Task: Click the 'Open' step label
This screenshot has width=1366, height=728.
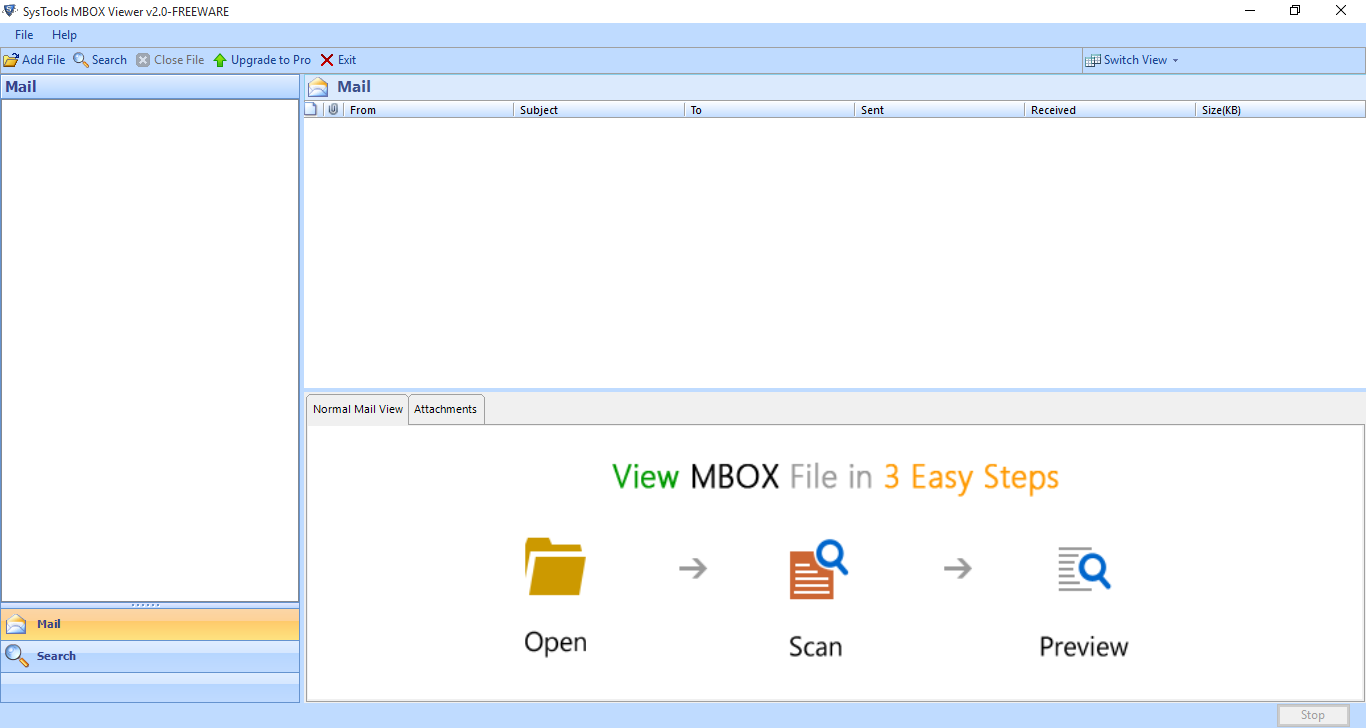Action: tap(555, 643)
